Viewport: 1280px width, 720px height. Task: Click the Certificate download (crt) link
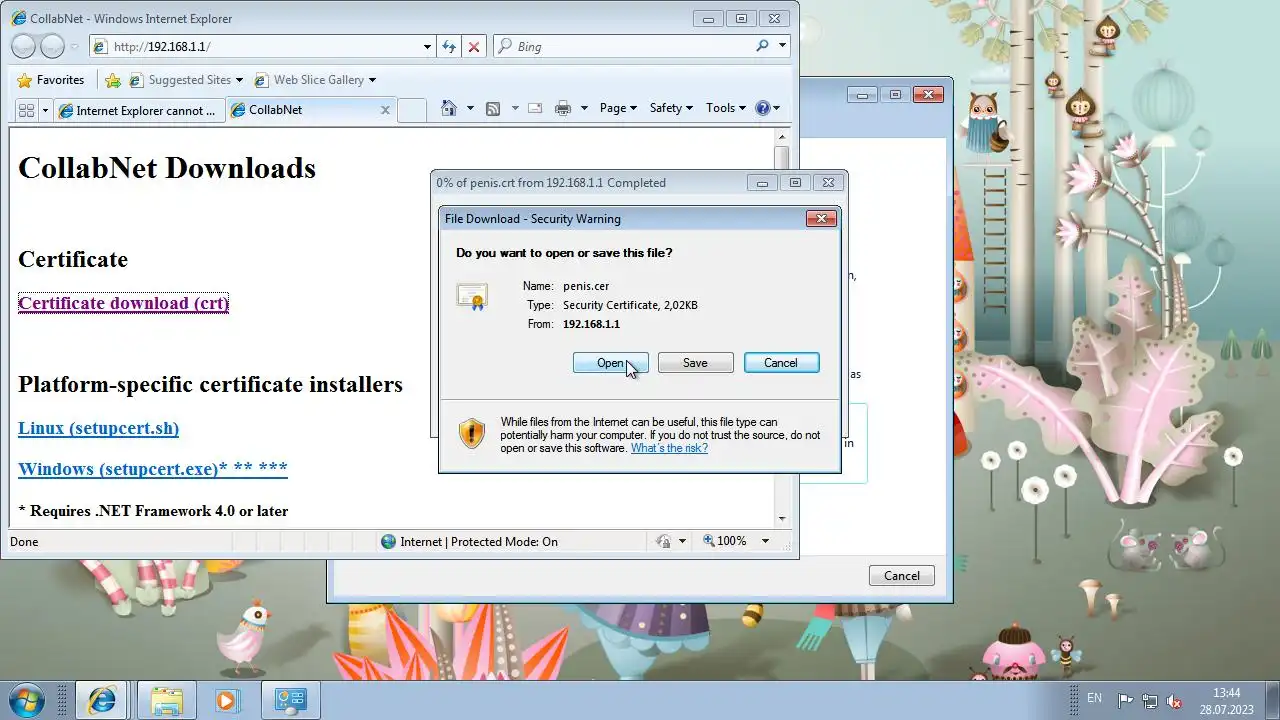point(123,303)
